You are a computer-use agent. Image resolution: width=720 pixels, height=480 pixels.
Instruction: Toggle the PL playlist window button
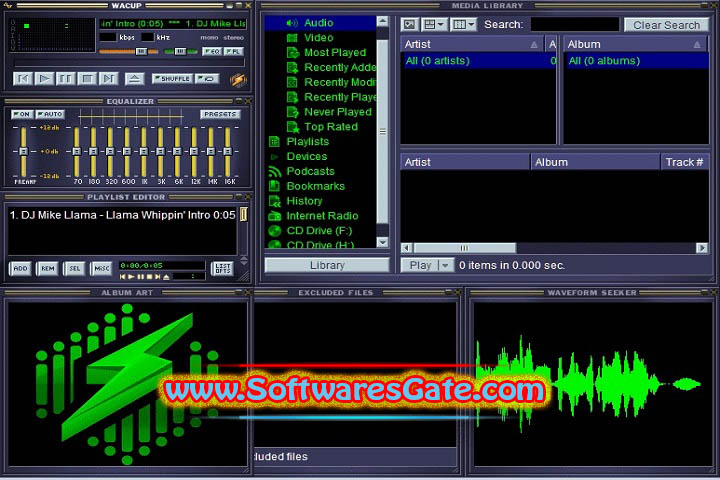[x=233, y=51]
